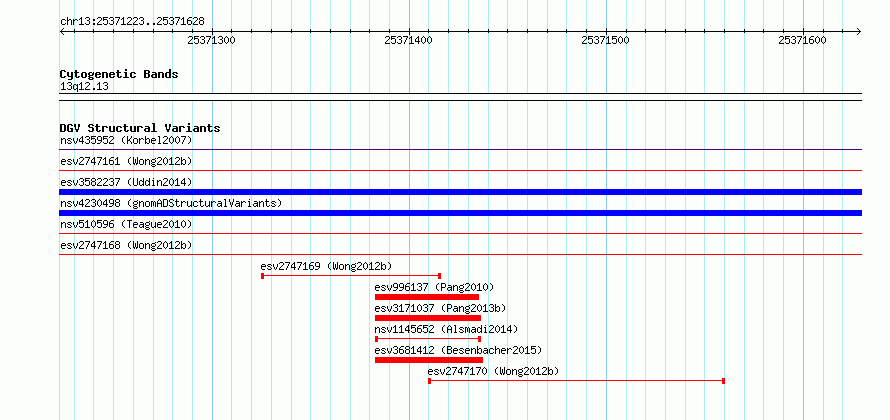
Task: Click the red bar for esv3171037 (Pang2013b)
Action: [428, 318]
